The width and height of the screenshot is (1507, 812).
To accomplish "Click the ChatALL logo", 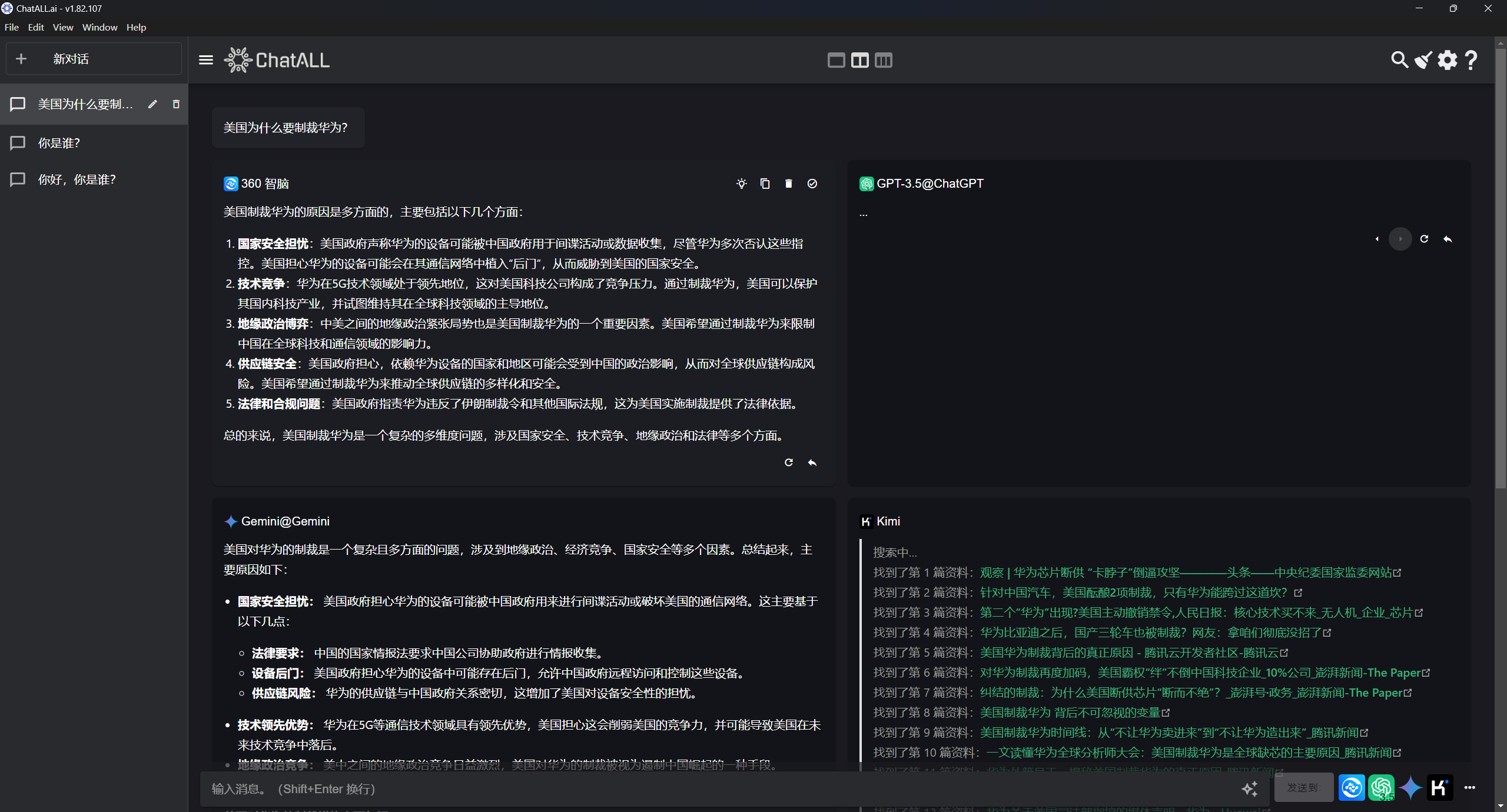I will [277, 60].
